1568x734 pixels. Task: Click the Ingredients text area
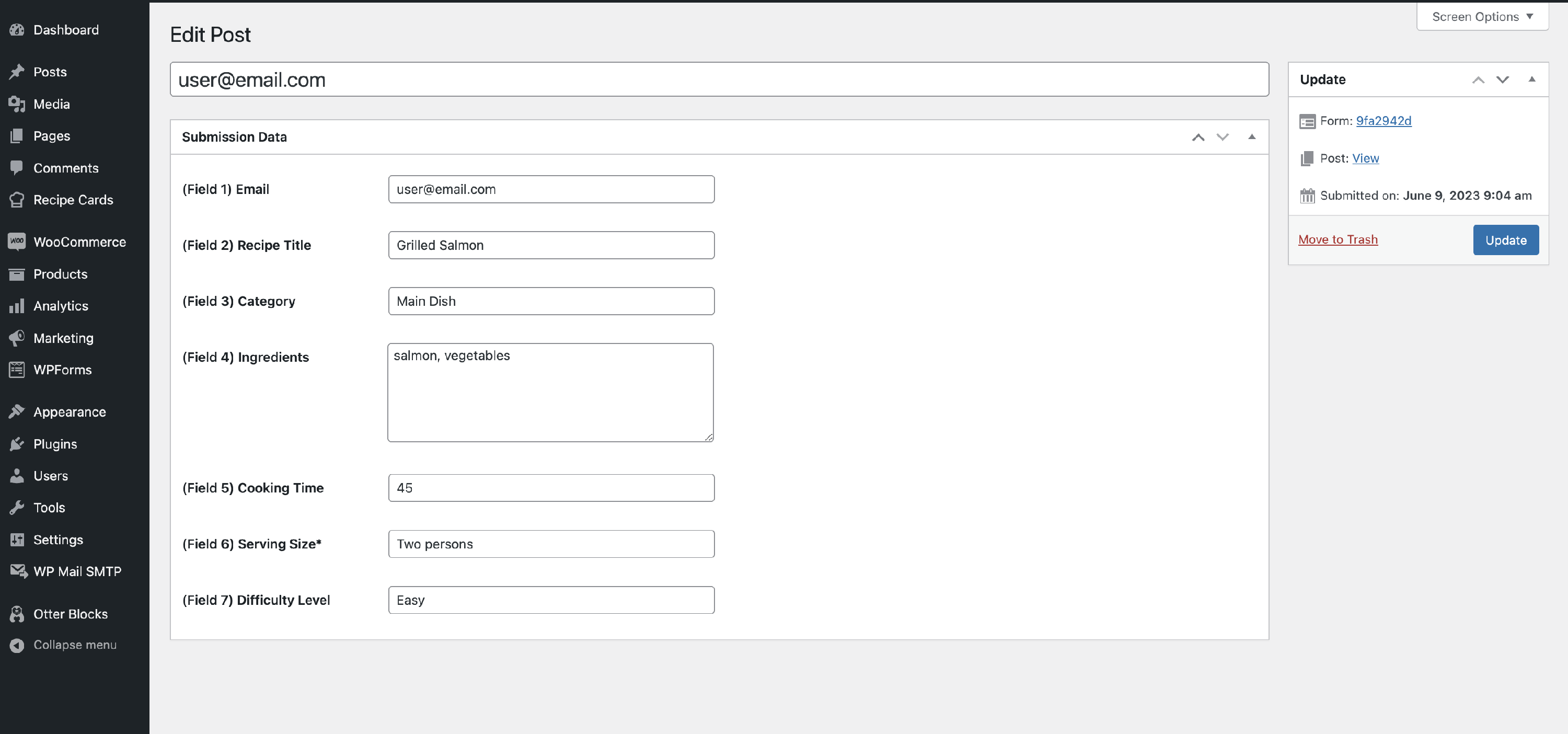[550, 393]
